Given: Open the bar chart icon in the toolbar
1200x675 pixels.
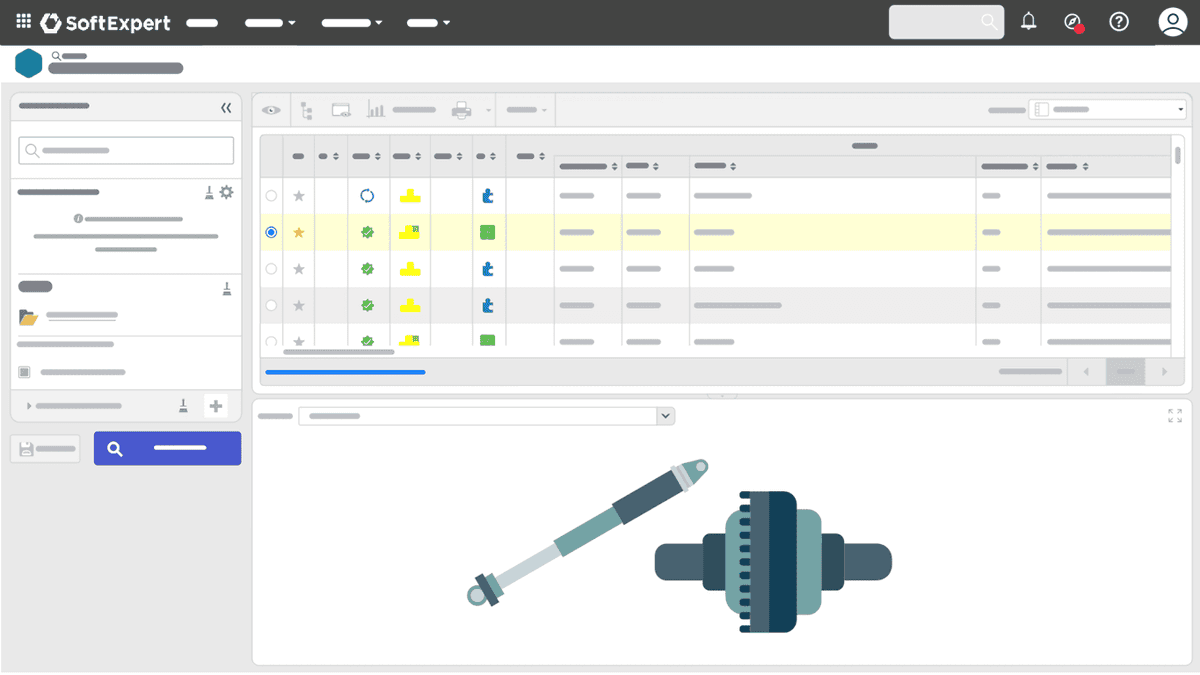Looking at the screenshot, I should coord(375,110).
